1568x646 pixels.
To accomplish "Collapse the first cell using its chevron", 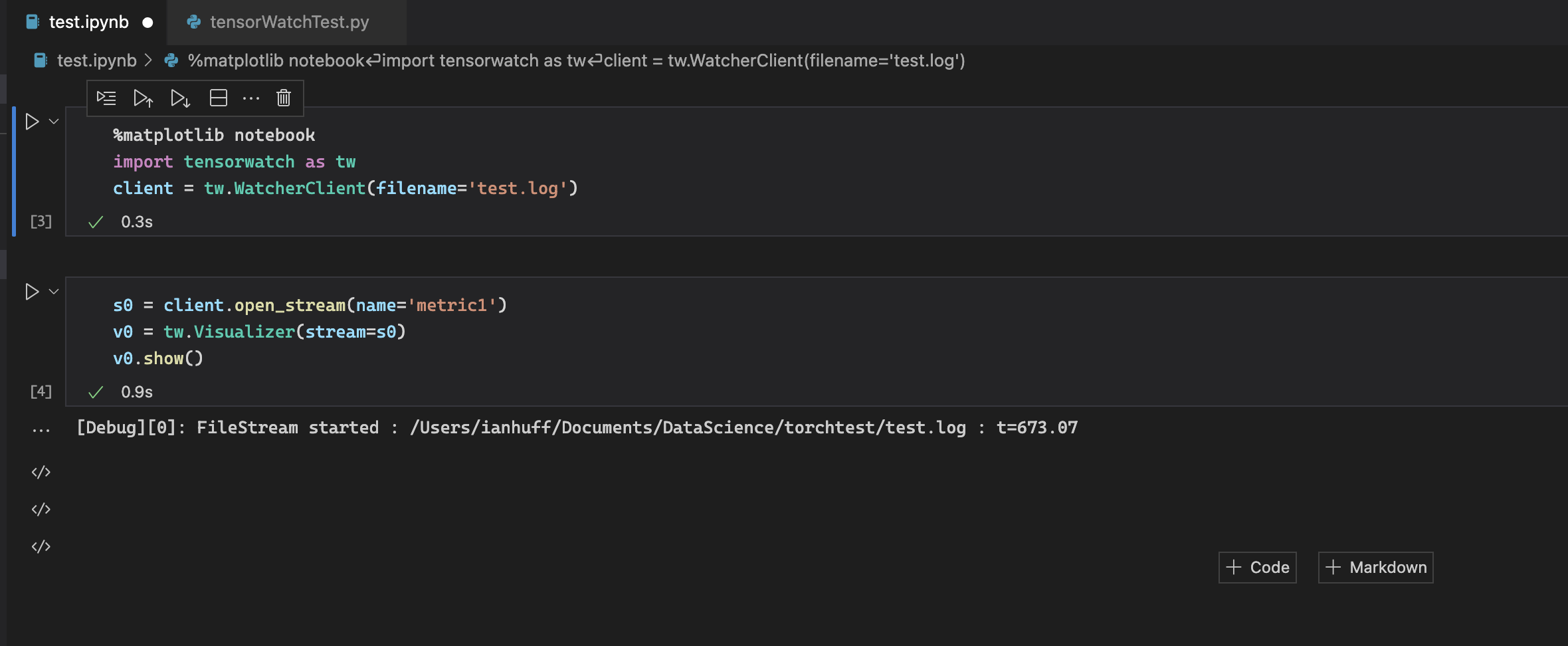I will pos(52,122).
